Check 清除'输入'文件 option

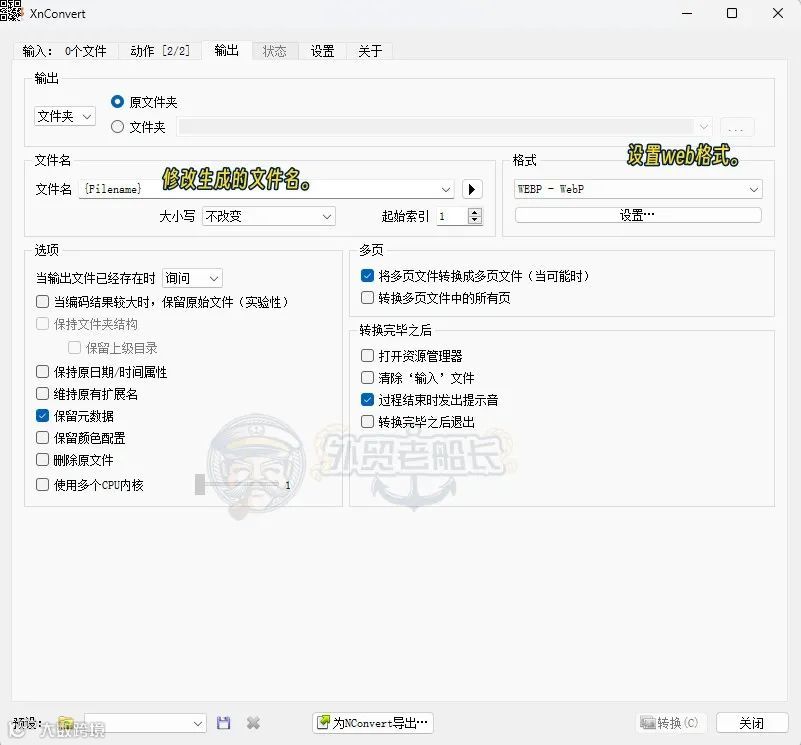tap(367, 377)
